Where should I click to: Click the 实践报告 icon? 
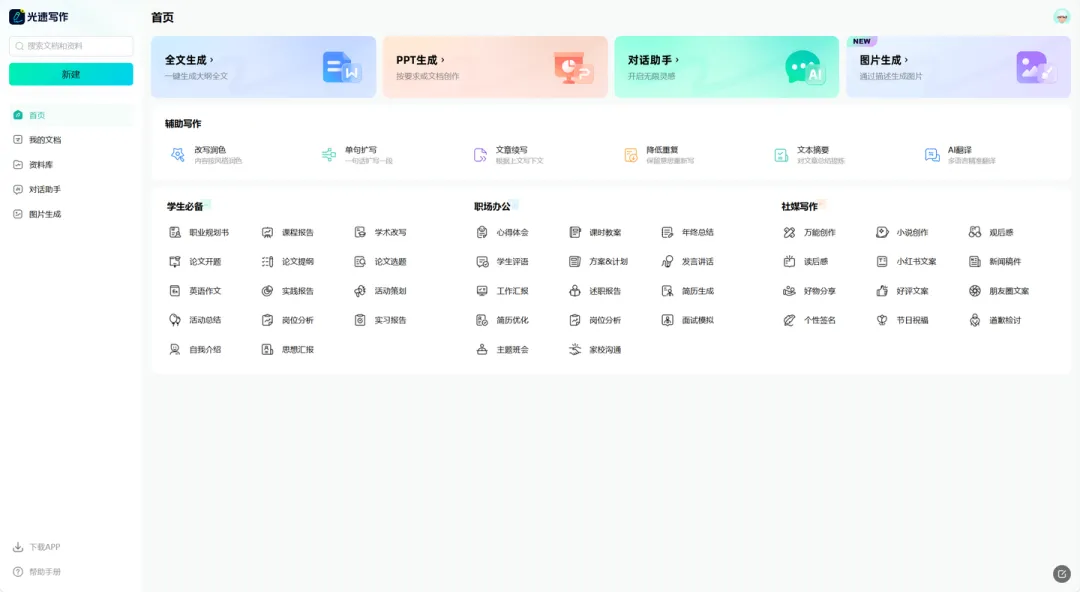coord(267,292)
